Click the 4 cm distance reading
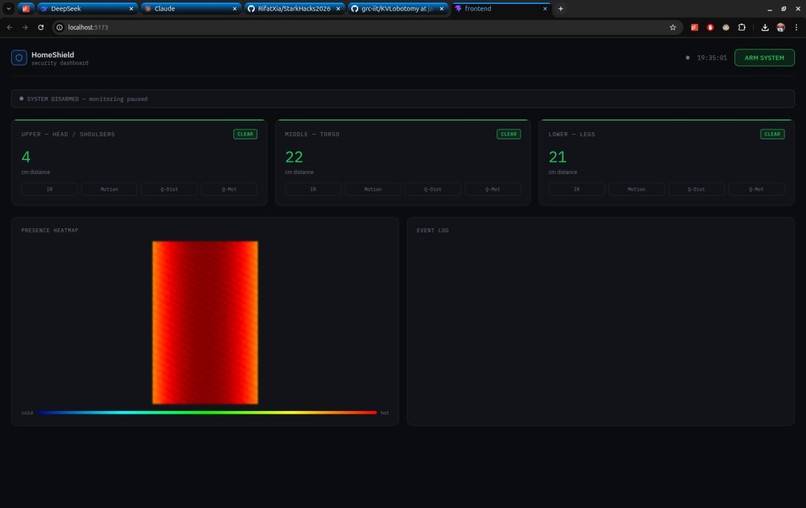 click(26, 157)
